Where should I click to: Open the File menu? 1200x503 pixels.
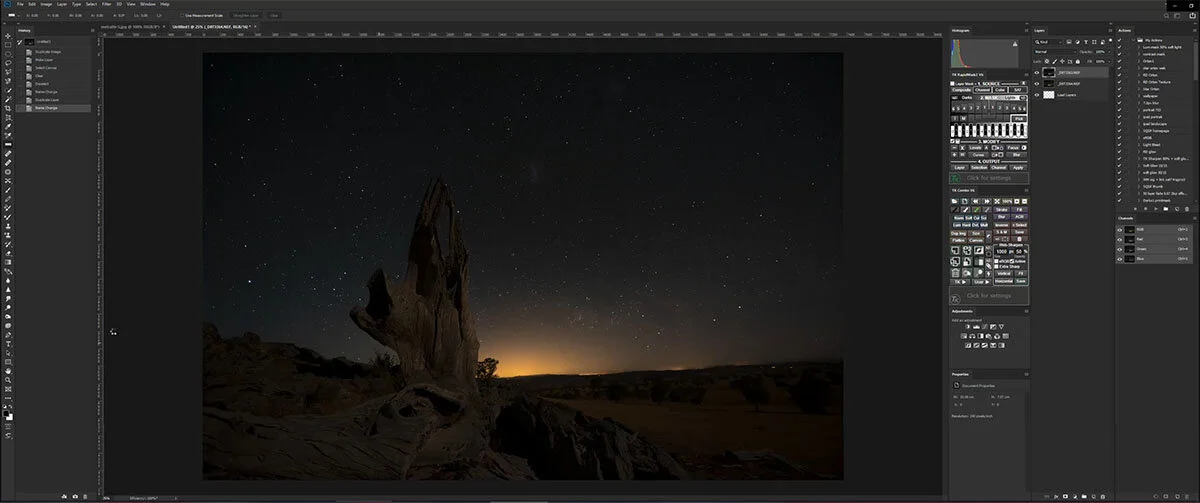[x=20, y=4]
